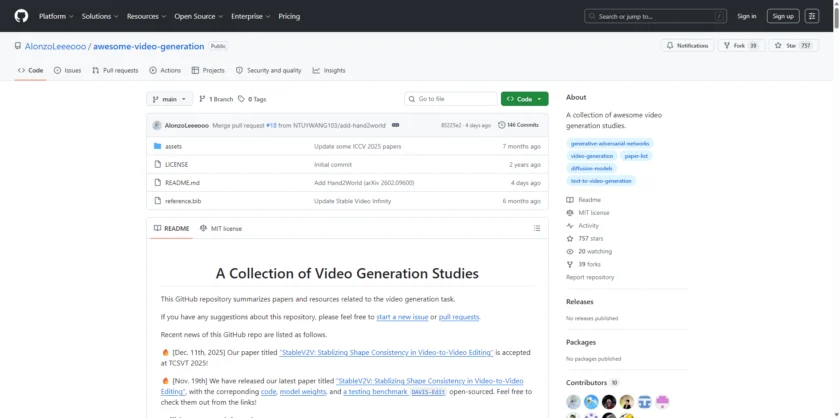Open the Readme link in About
Screen dimensions: 840x418
pyautogui.click(x=583, y=200)
